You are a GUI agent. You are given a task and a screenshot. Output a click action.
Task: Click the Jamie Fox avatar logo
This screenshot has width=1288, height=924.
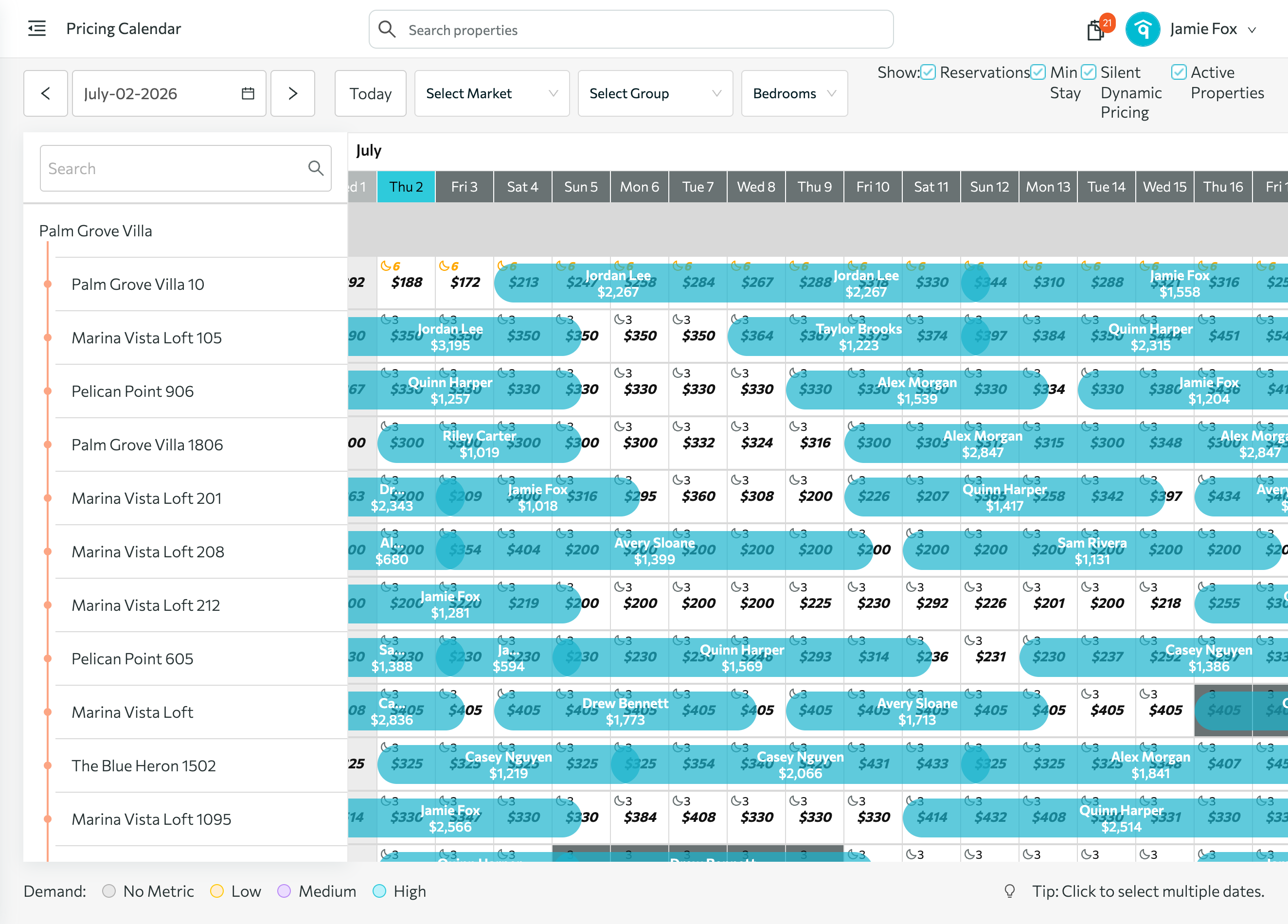coord(1143,29)
